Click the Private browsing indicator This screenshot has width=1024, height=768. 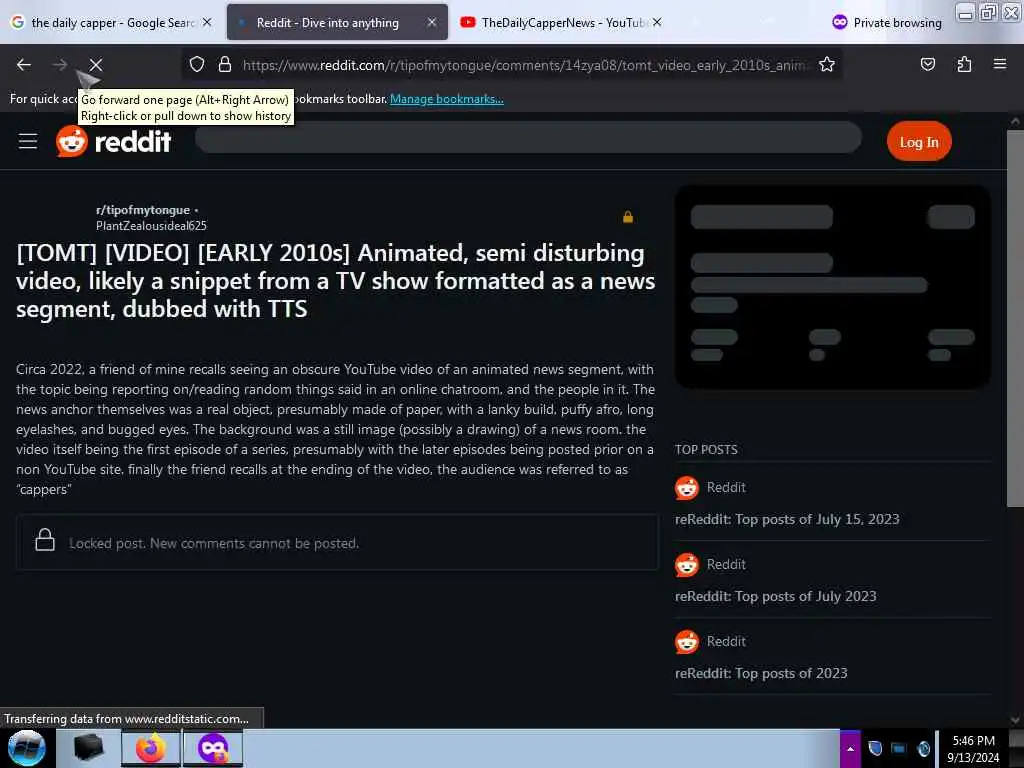887,23
